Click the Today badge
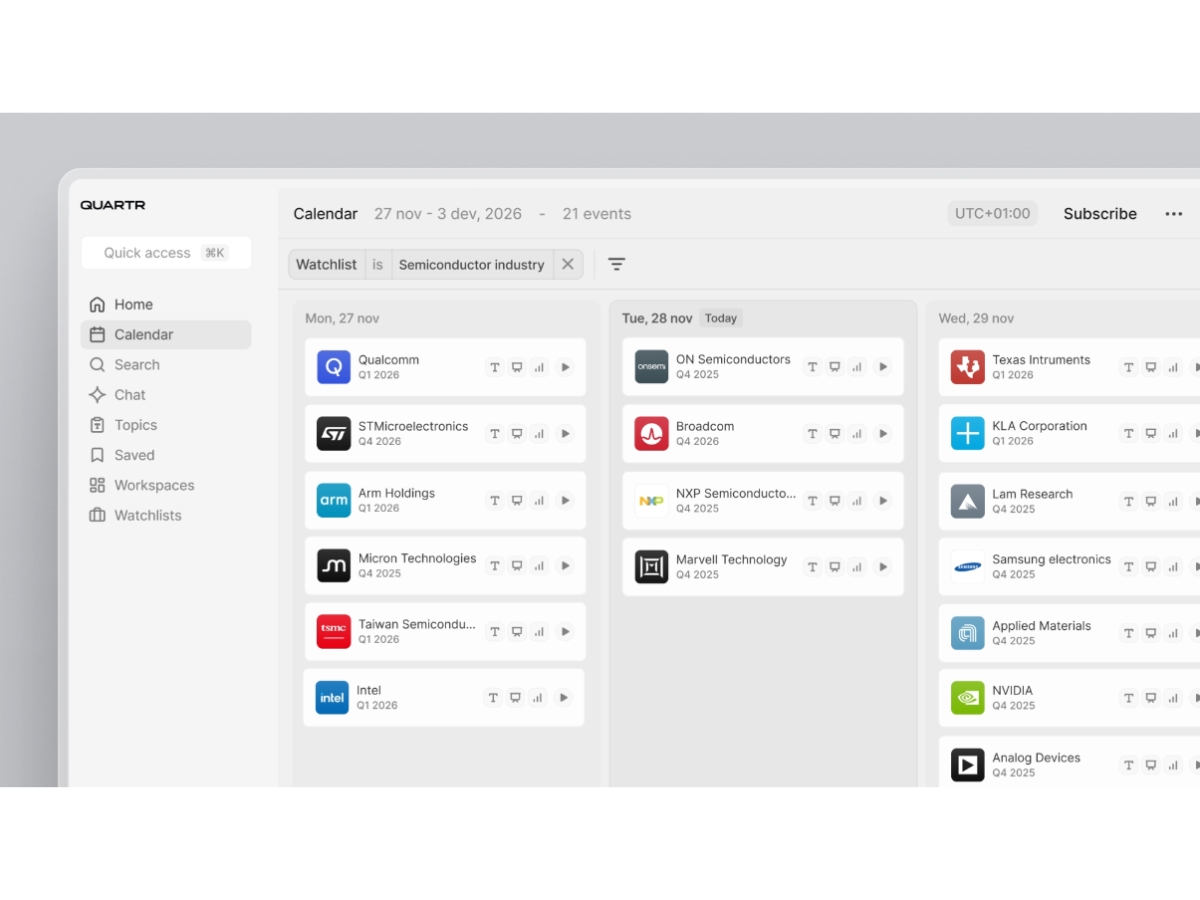Screen dimensions: 1200x900 (x=720, y=318)
